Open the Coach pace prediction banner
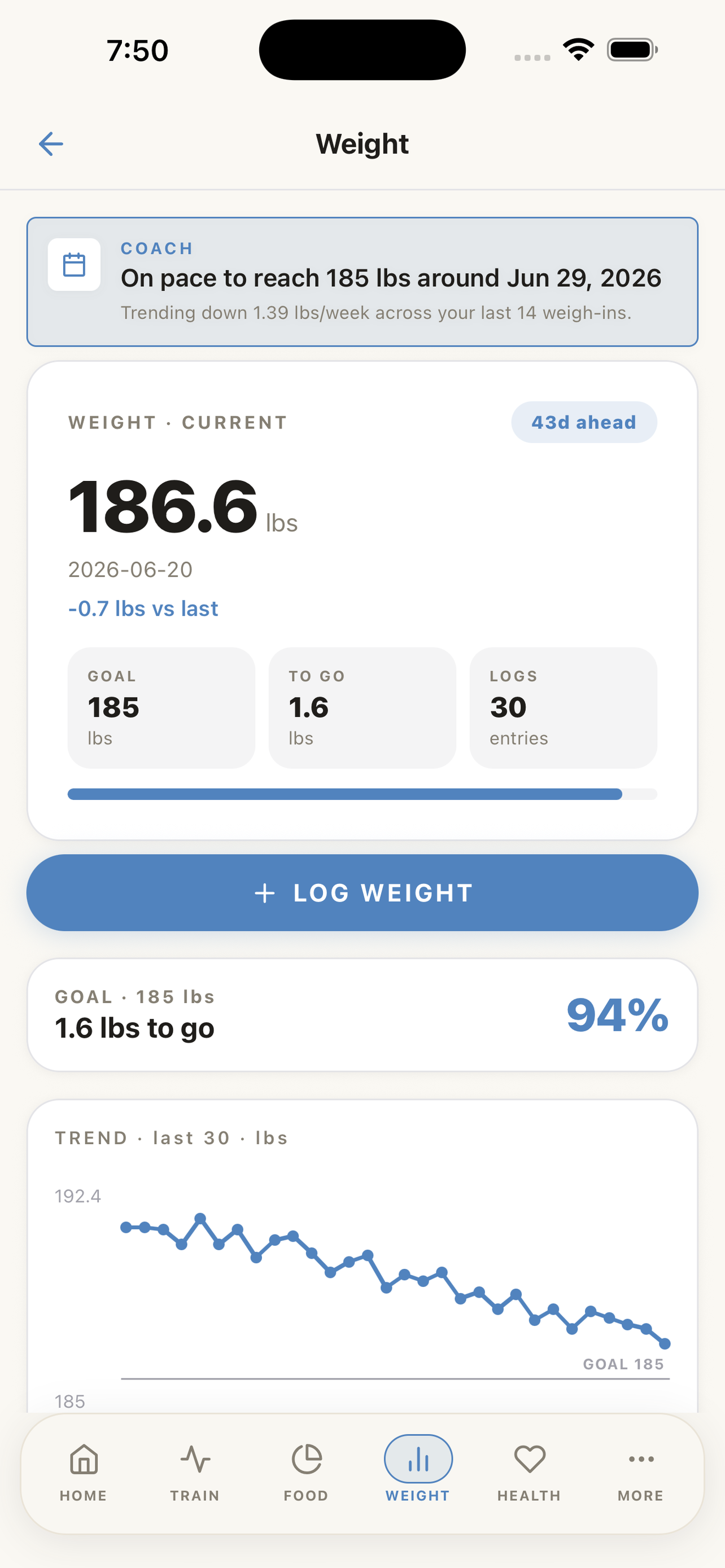The image size is (725, 1568). (x=362, y=282)
